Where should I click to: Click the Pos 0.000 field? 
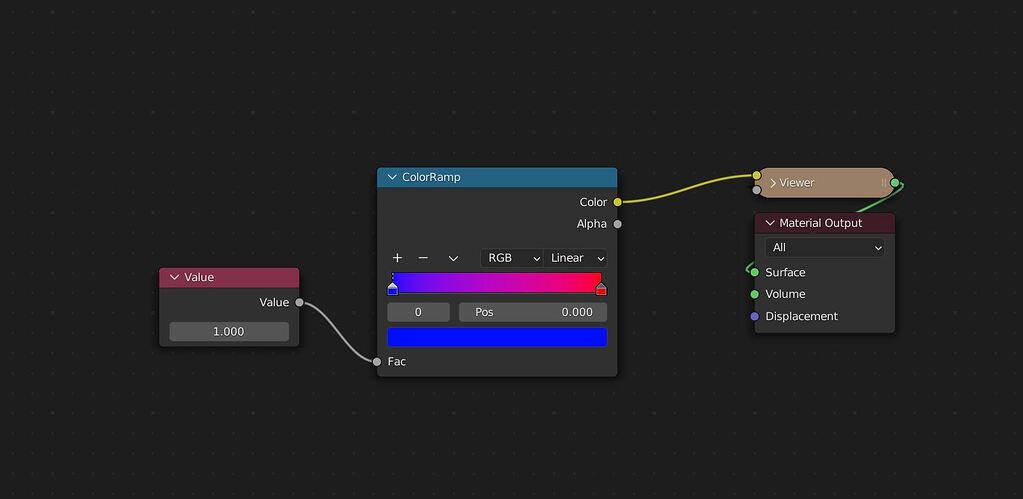(x=533, y=312)
